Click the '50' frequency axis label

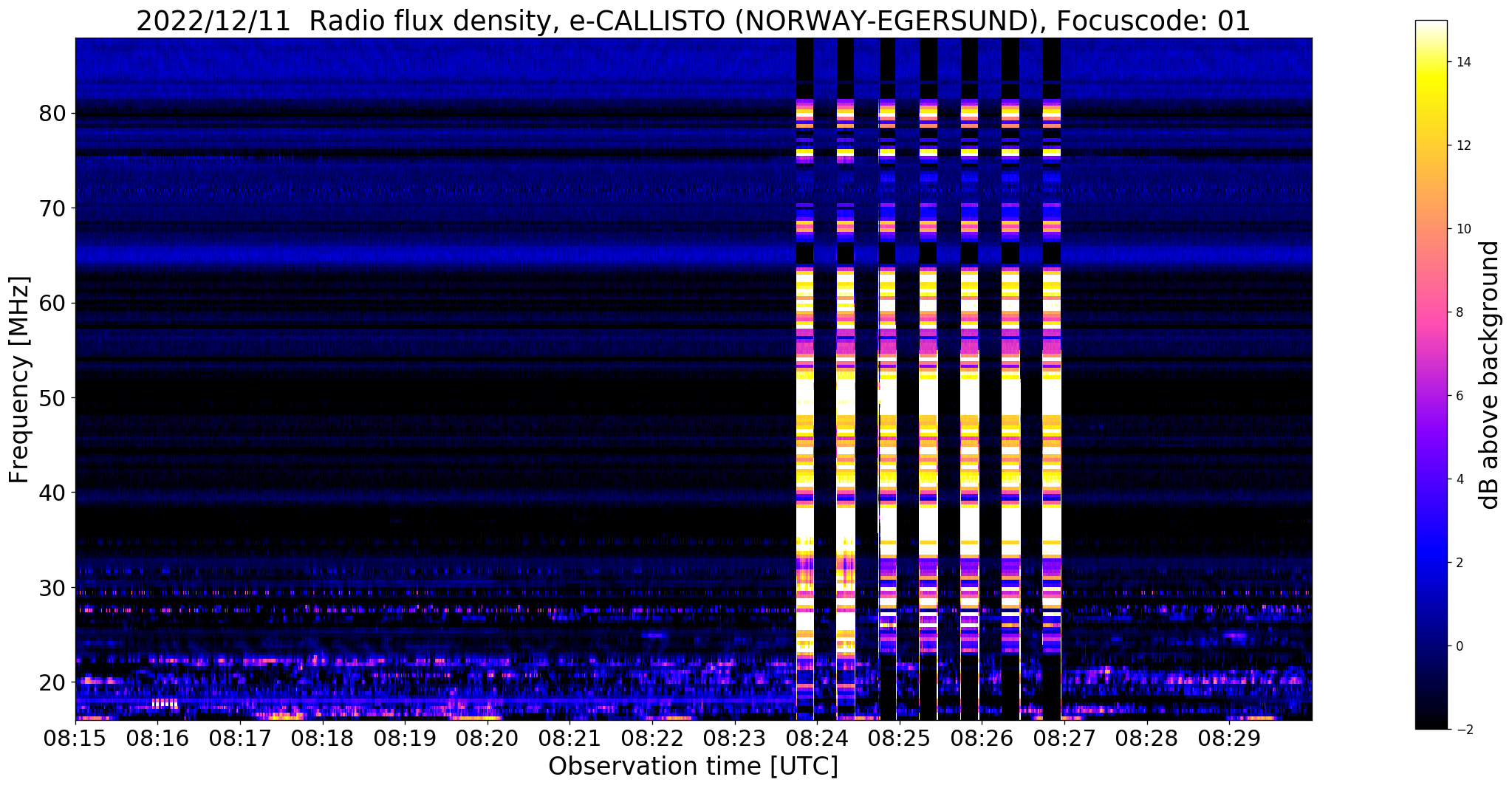point(52,398)
